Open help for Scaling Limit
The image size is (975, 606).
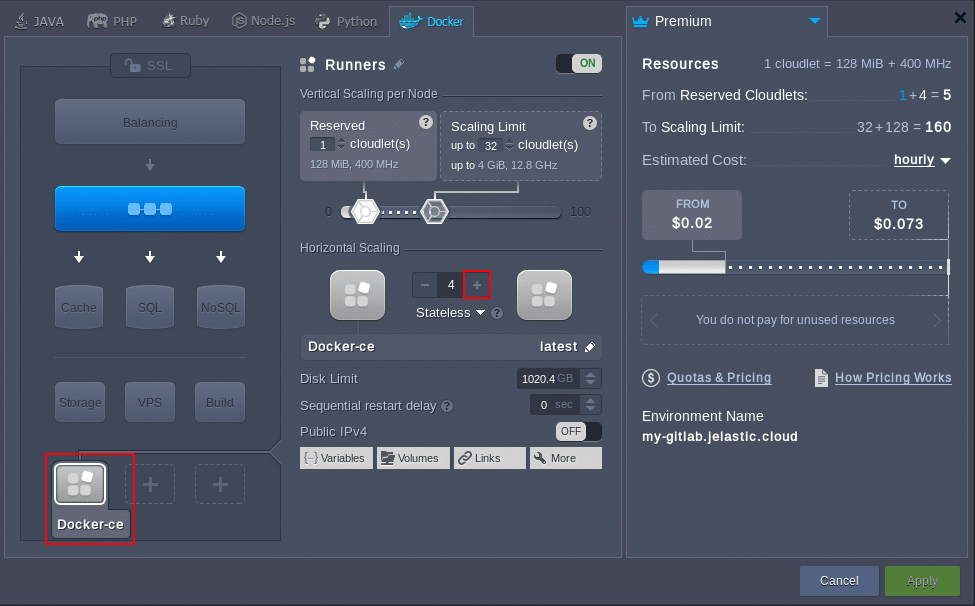(x=590, y=123)
